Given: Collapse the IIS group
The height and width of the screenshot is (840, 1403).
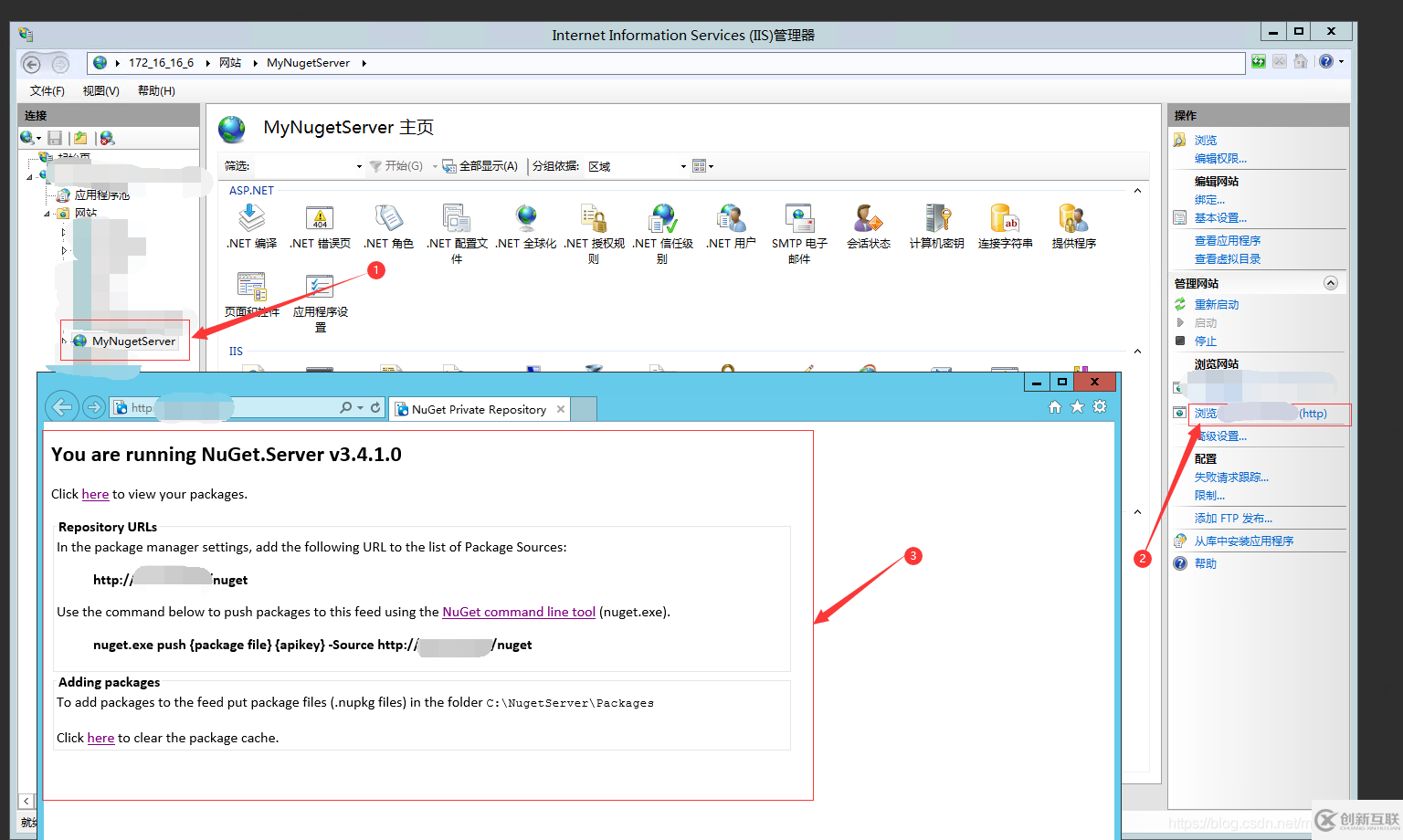Looking at the screenshot, I should tap(1137, 352).
